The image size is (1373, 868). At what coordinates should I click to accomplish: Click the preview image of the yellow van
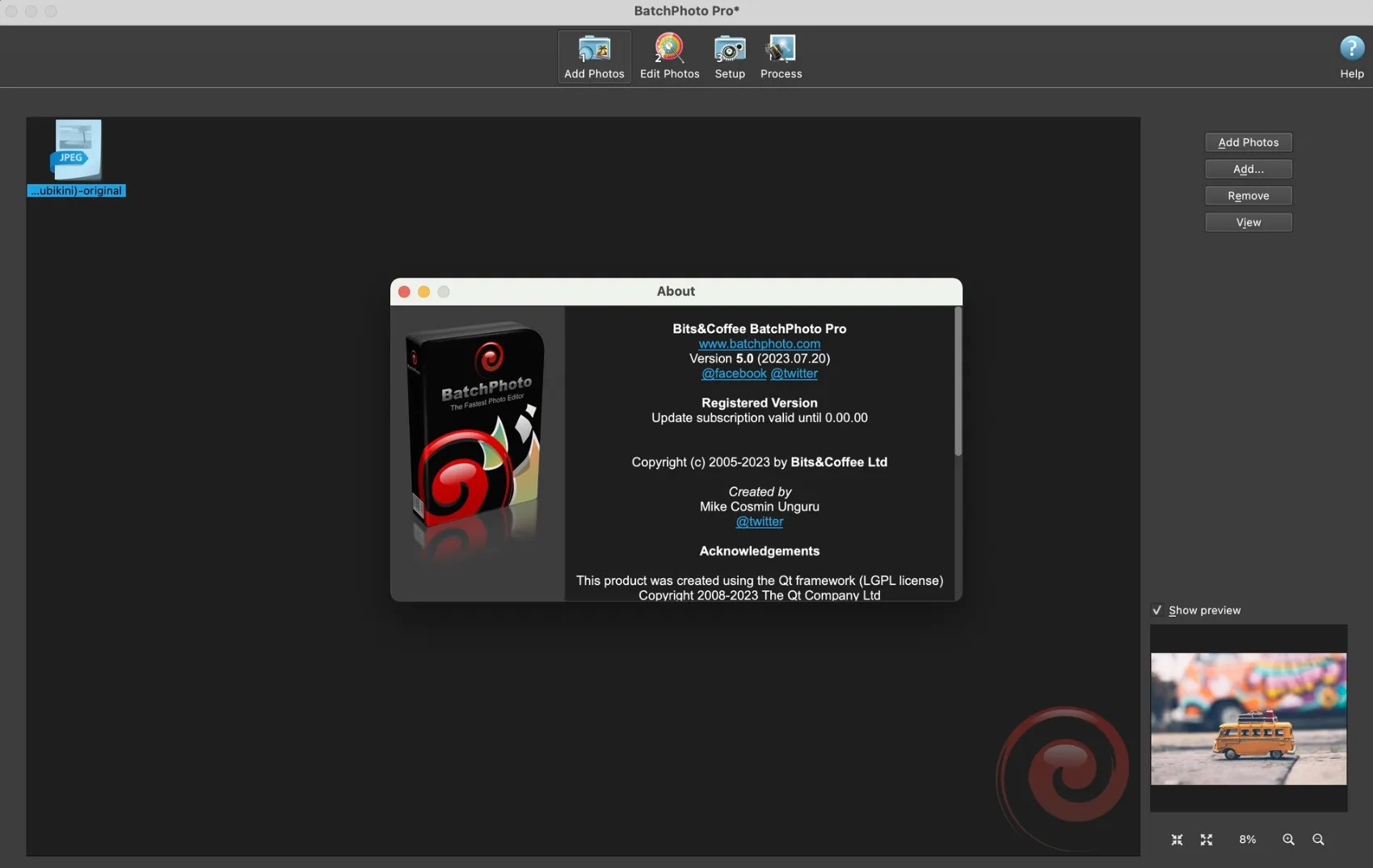[x=1249, y=718]
